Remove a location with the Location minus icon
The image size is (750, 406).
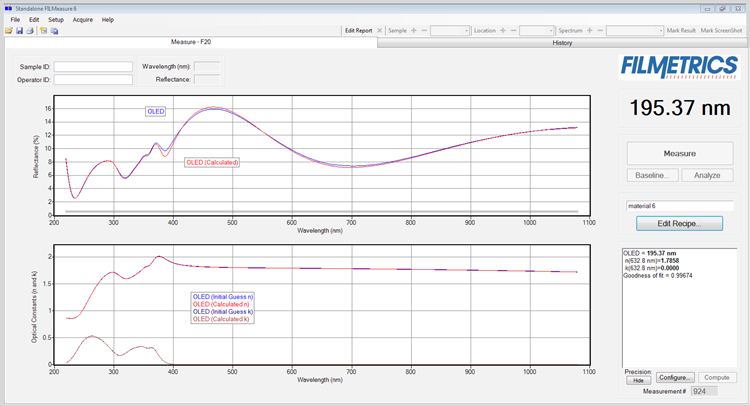point(513,31)
